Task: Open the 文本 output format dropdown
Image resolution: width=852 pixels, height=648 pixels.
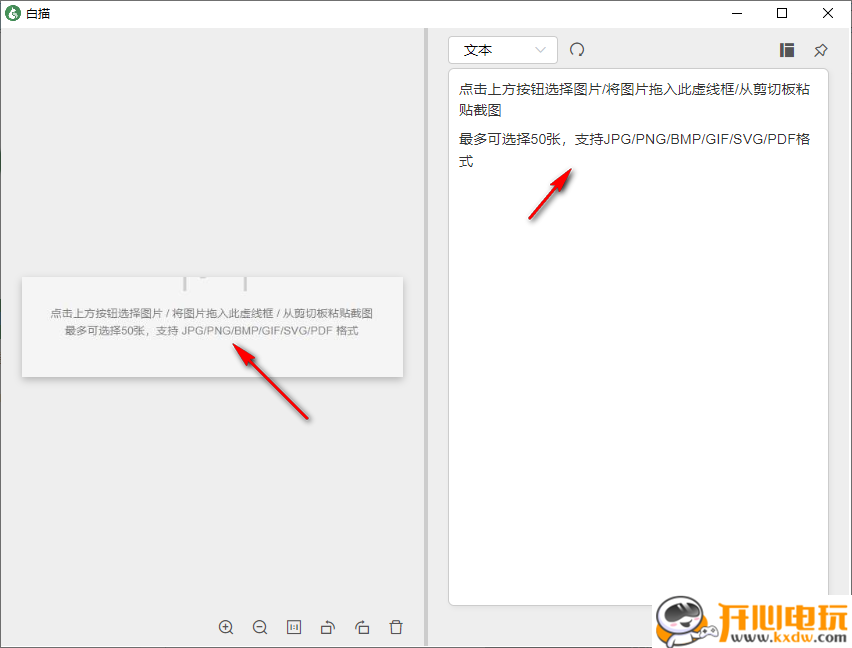Action: [503, 49]
